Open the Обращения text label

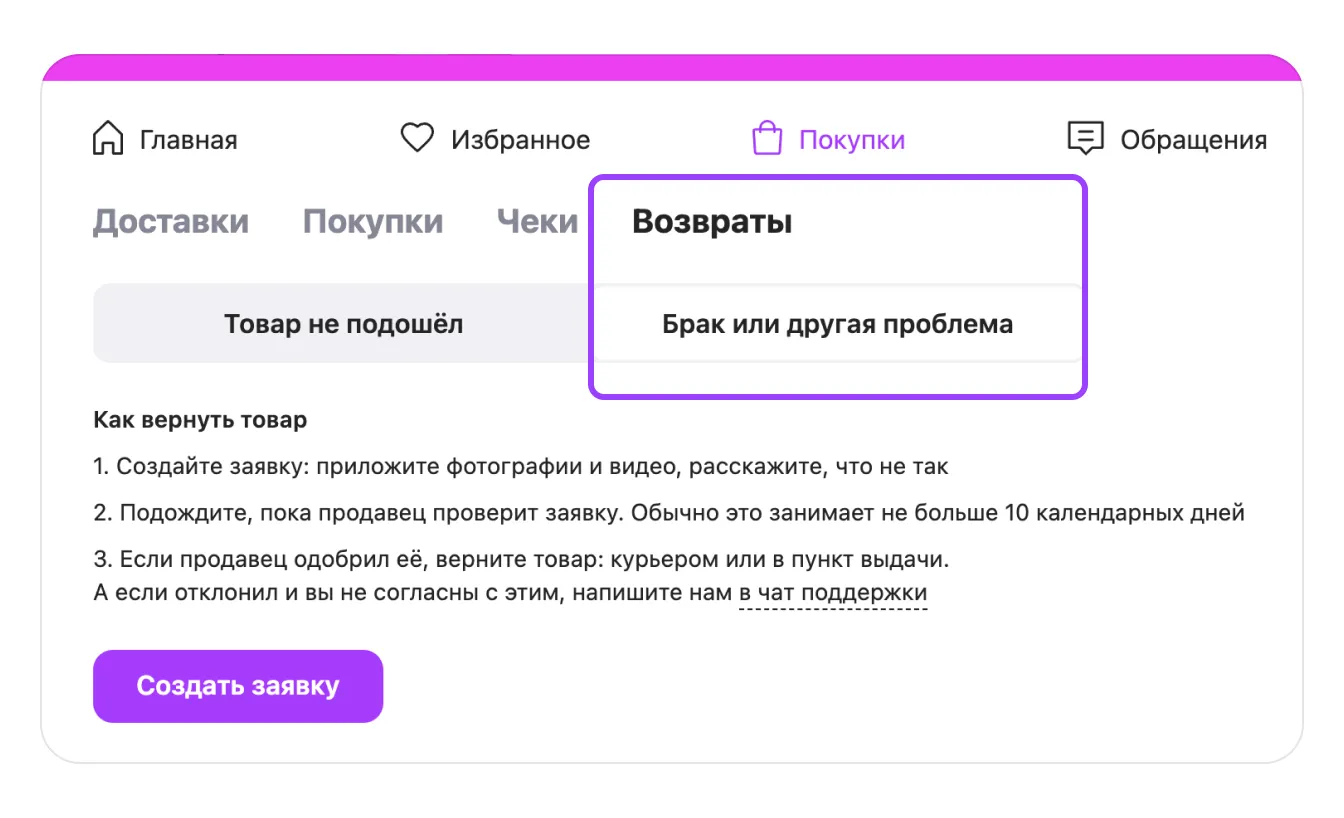tap(1193, 140)
